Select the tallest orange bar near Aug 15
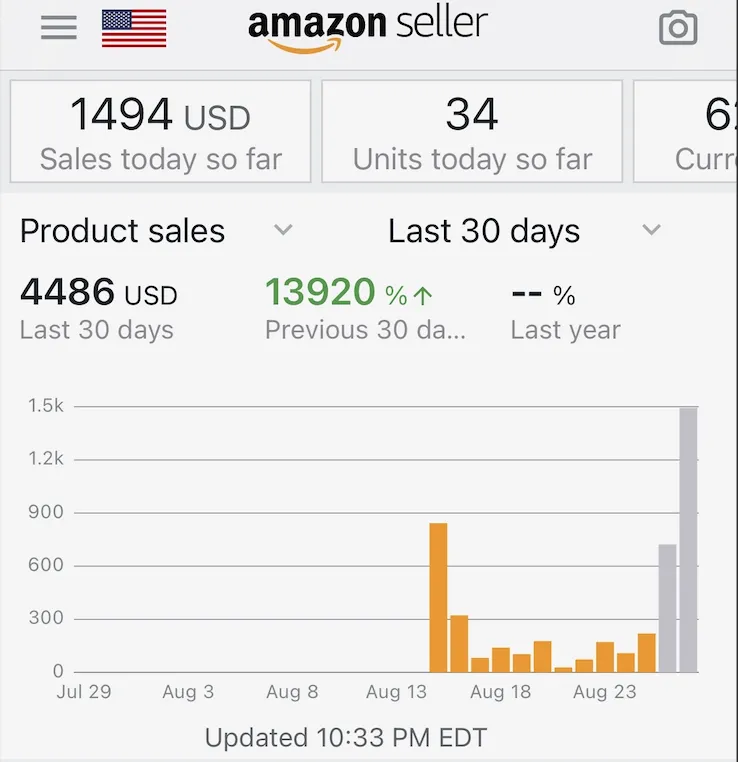 pyautogui.click(x=438, y=597)
